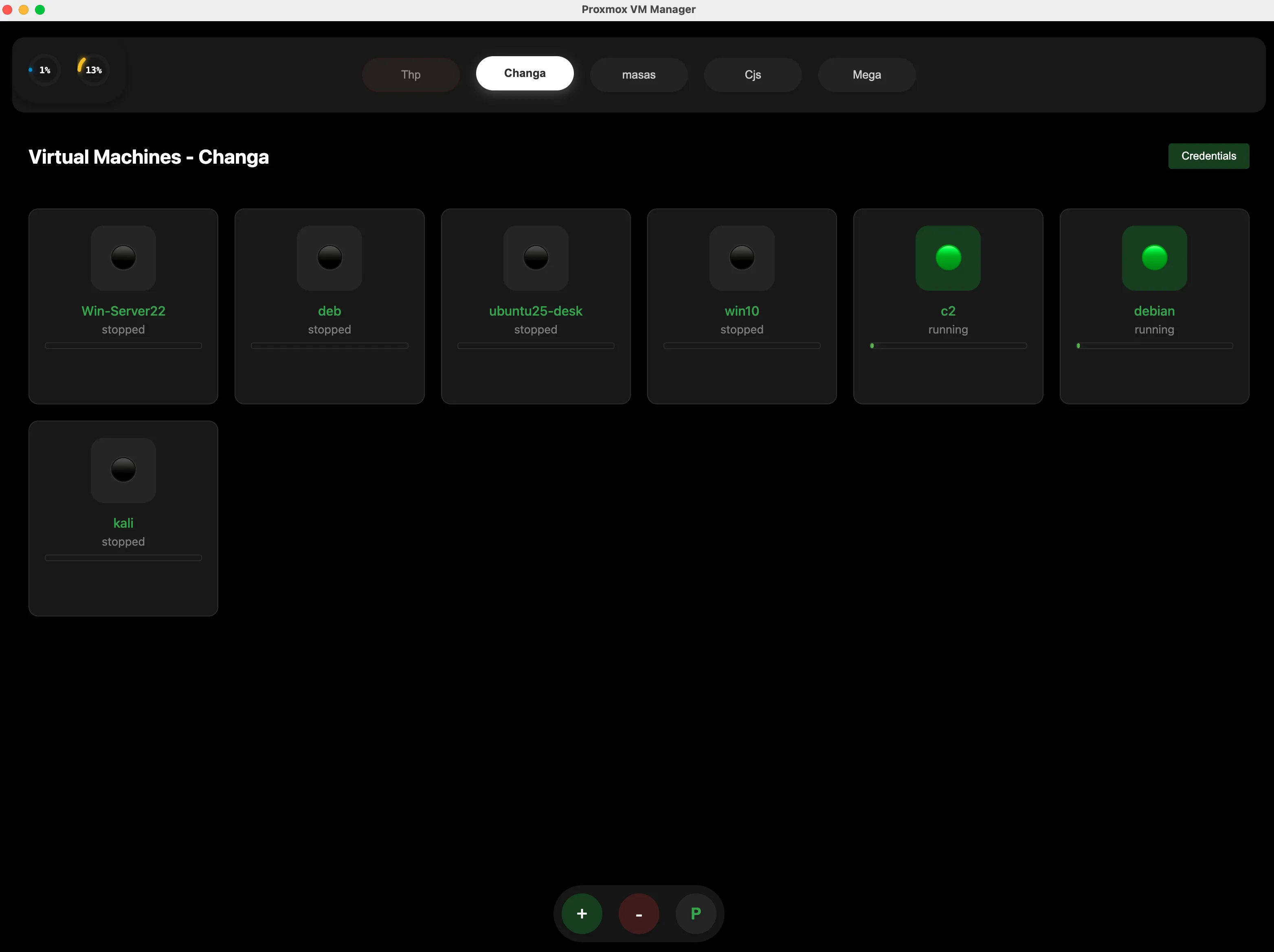The image size is (1274, 952).
Task: Click the Win-Server22 power indicator icon
Action: coord(123,257)
